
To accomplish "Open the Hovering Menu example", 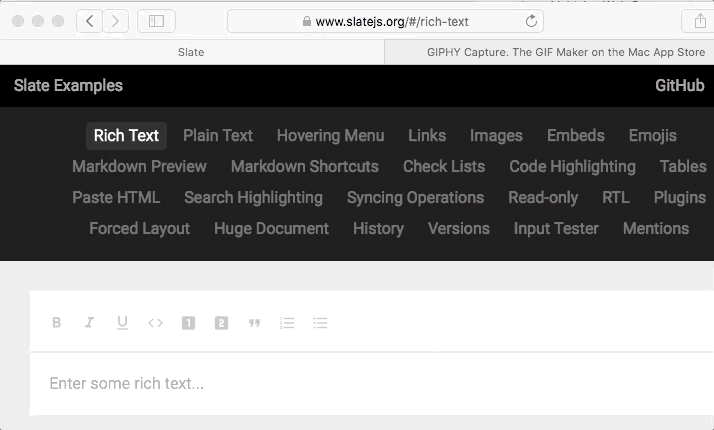I will 331,135.
